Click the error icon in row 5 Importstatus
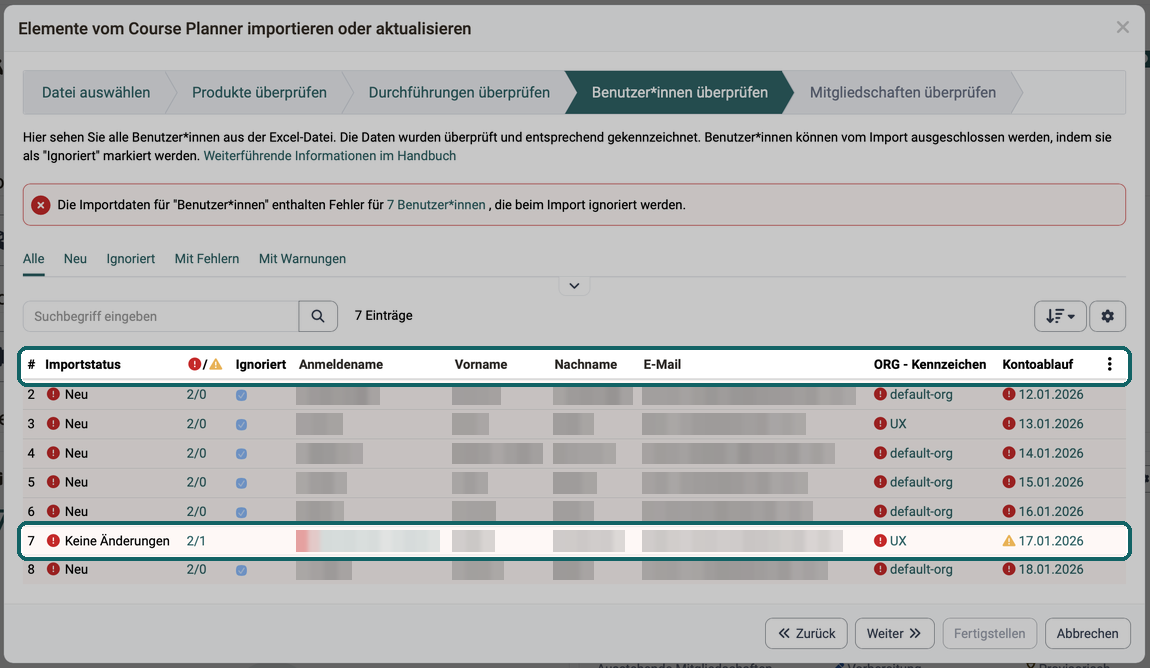The image size is (1150, 668). (x=53, y=482)
